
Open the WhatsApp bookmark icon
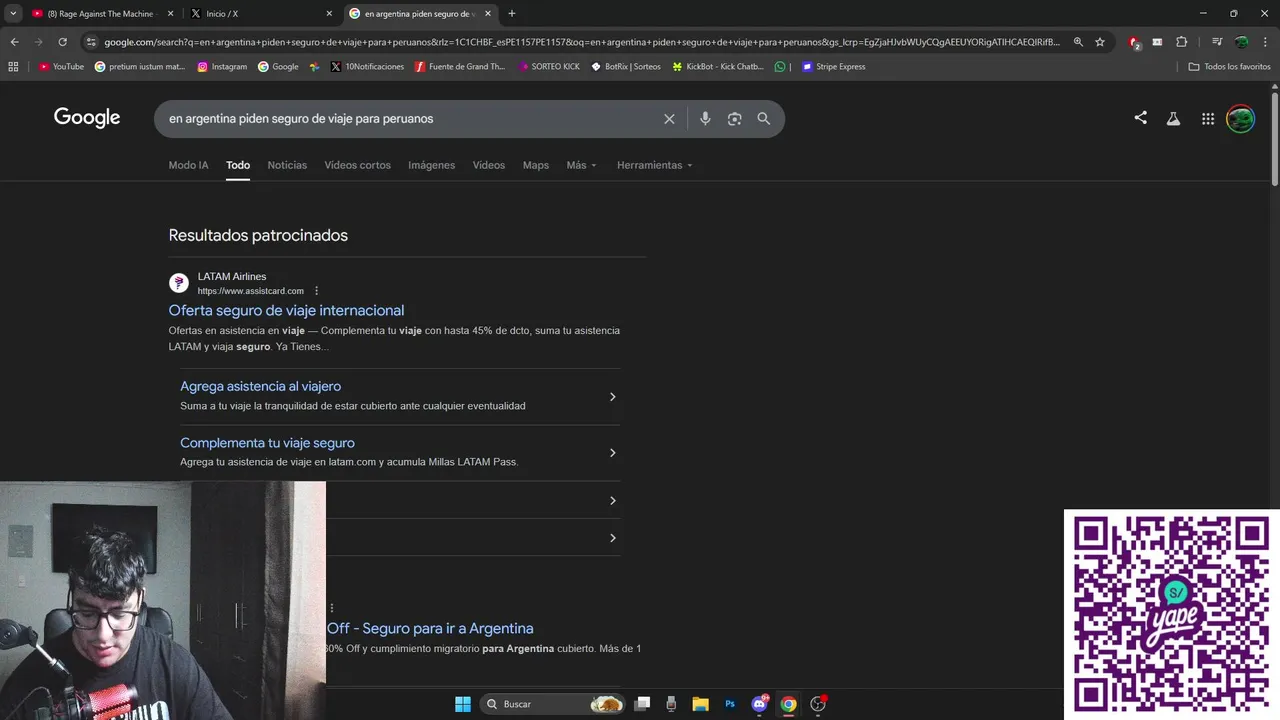pos(780,67)
